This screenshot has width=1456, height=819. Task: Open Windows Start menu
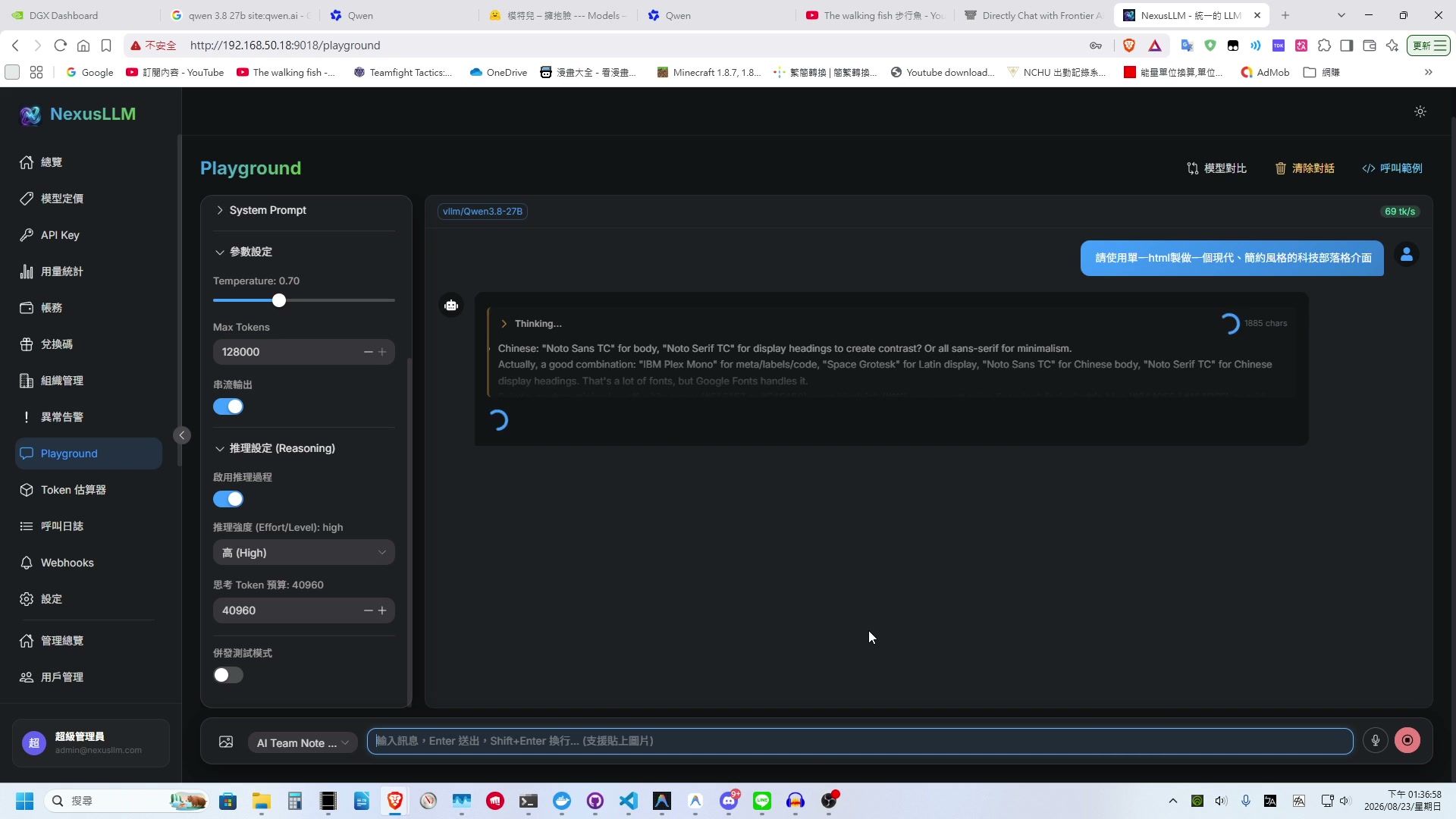coord(25,801)
